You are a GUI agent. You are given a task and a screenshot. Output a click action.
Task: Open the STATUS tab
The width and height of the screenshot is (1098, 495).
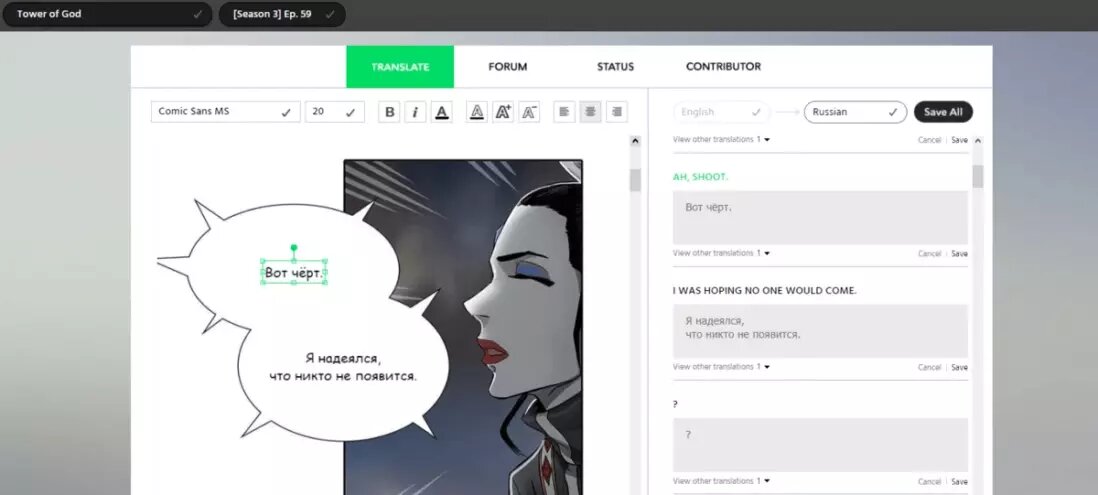615,67
